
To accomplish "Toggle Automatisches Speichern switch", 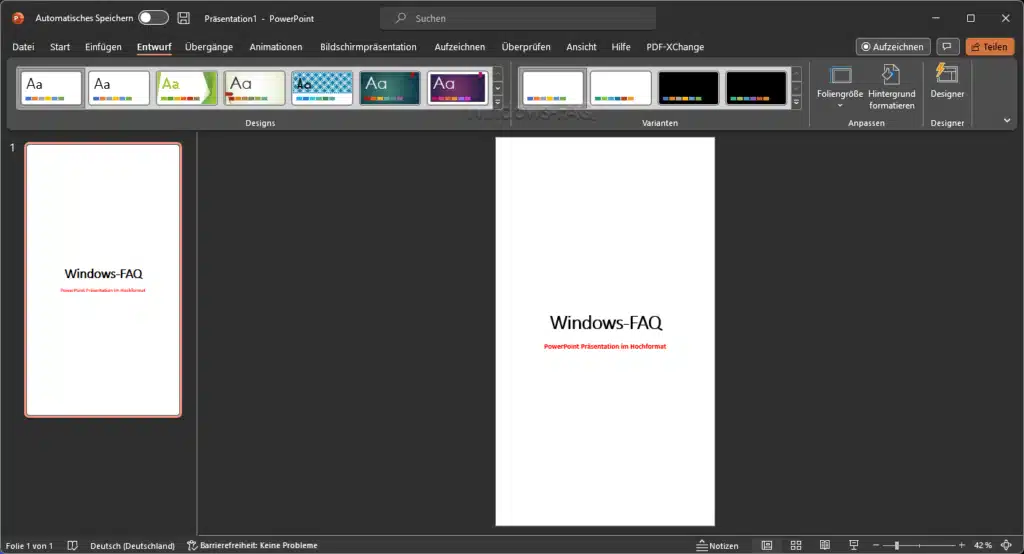I will pos(153,18).
